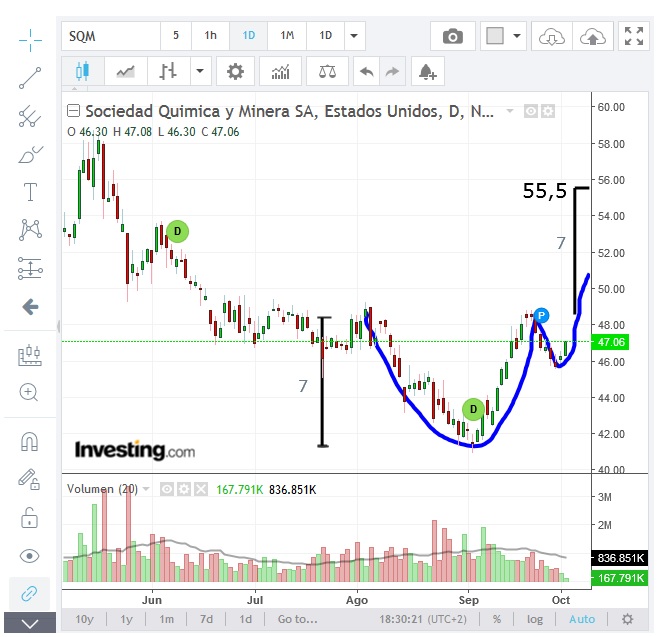The image size is (669, 637).
Task: Select area chart style
Action: pyautogui.click(x=125, y=71)
